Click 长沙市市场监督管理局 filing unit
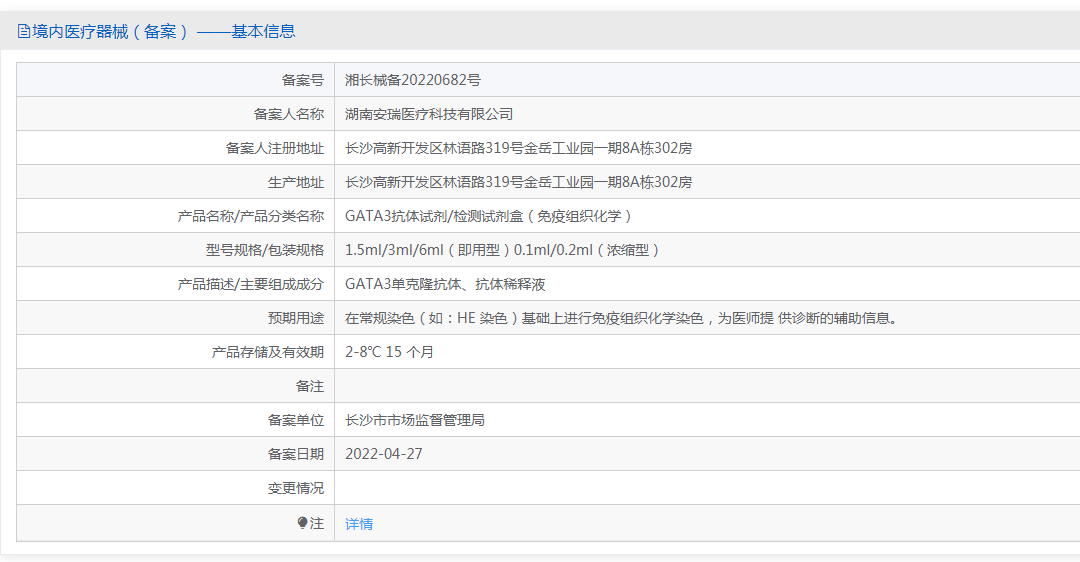Image resolution: width=1080 pixels, height=562 pixels. (x=415, y=420)
